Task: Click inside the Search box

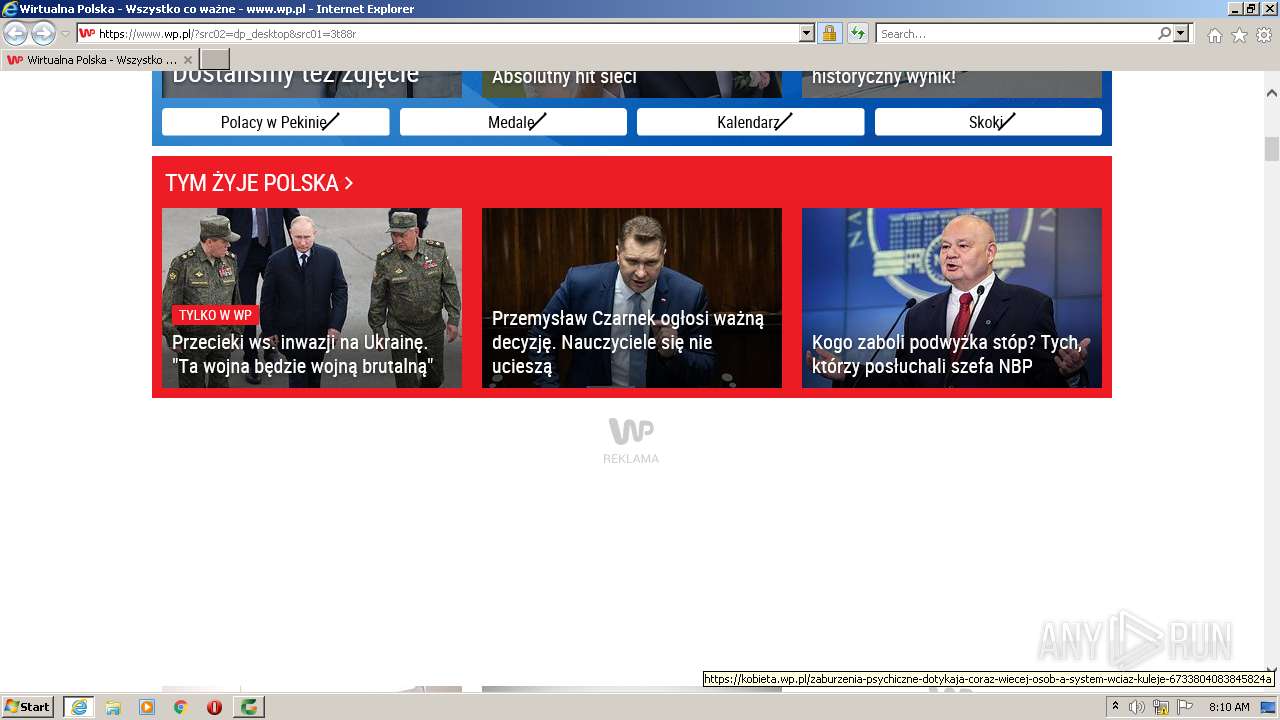Action: [1016, 34]
